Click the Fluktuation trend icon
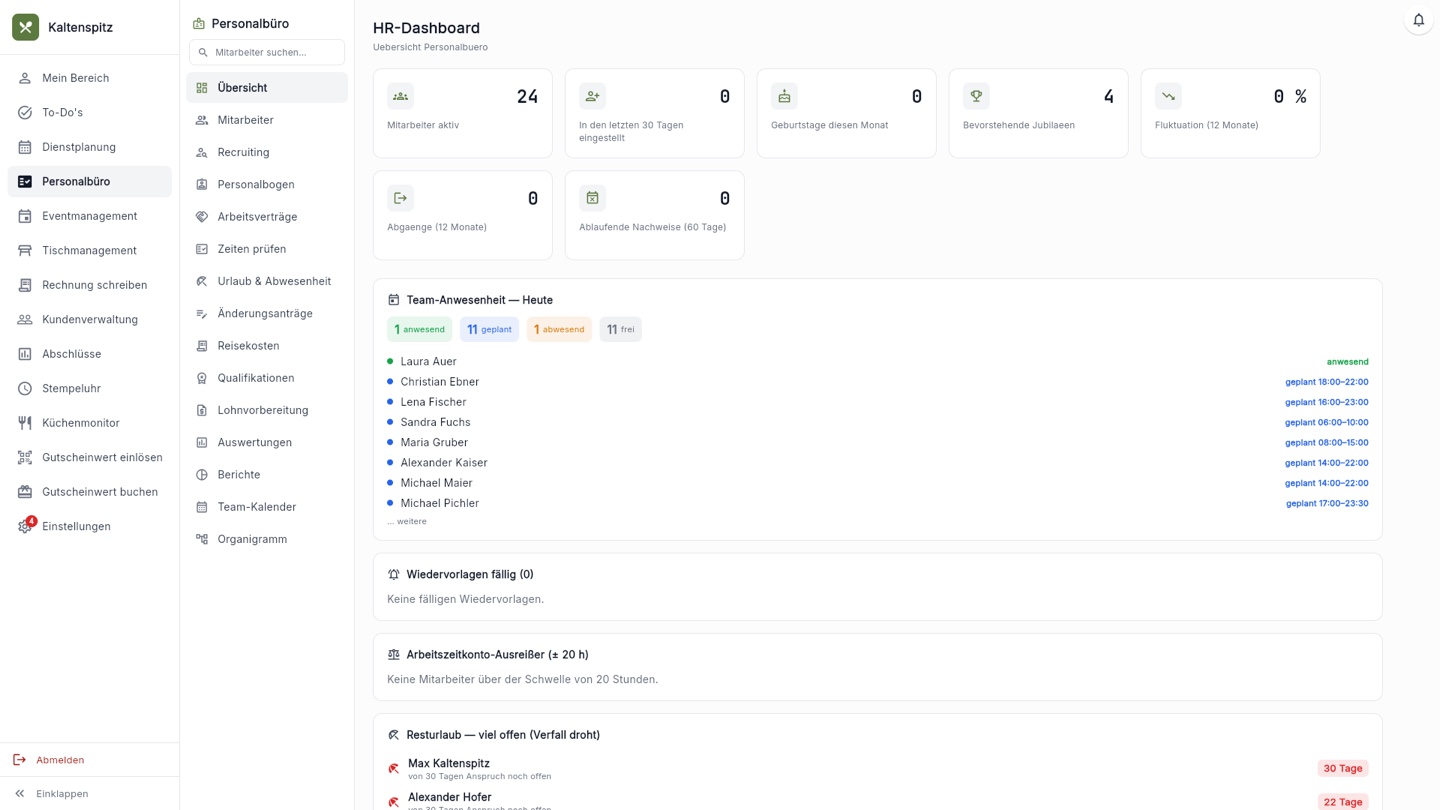The image size is (1440, 810). pyautogui.click(x=1168, y=96)
